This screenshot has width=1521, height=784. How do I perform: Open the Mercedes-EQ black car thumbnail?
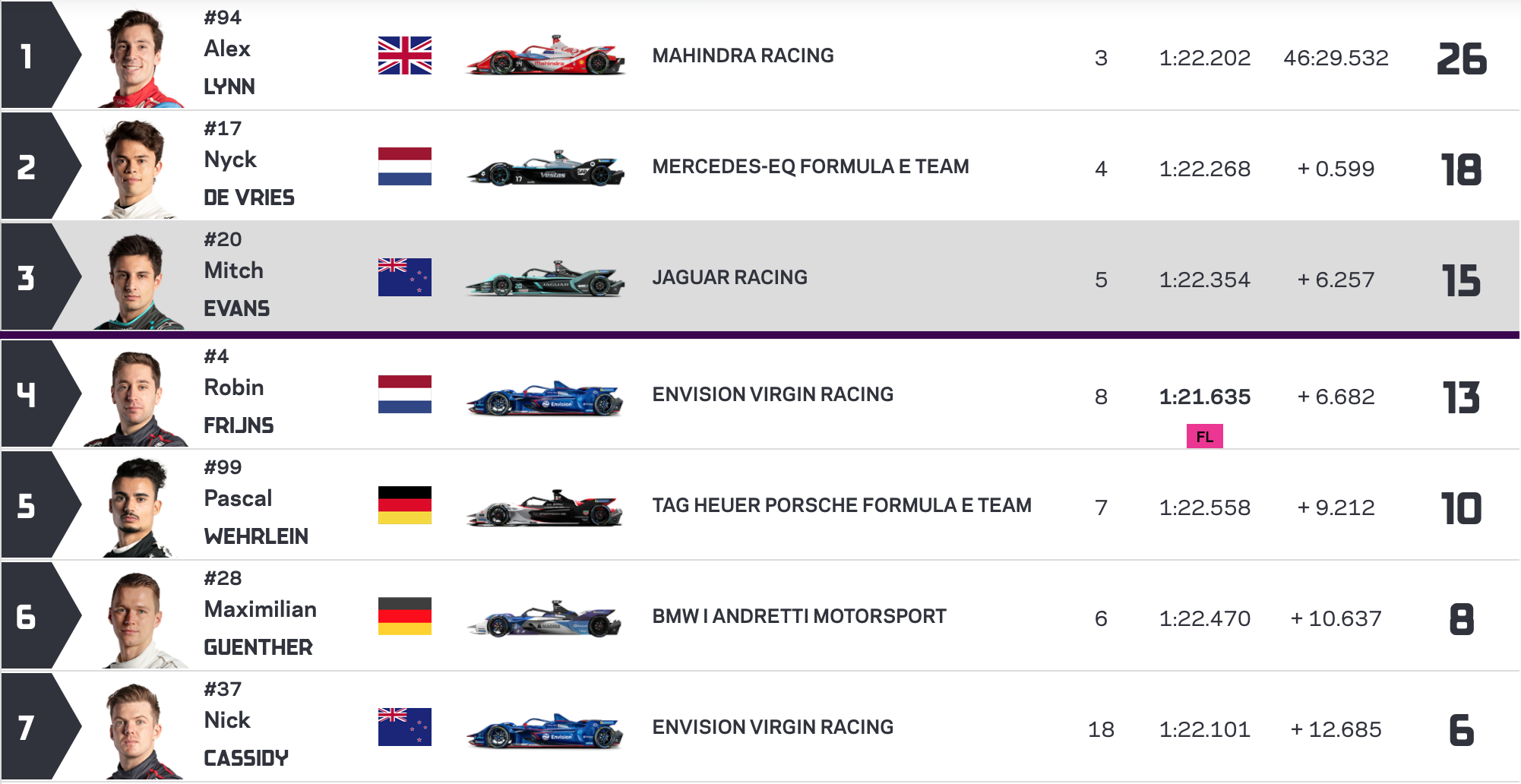tap(545, 167)
